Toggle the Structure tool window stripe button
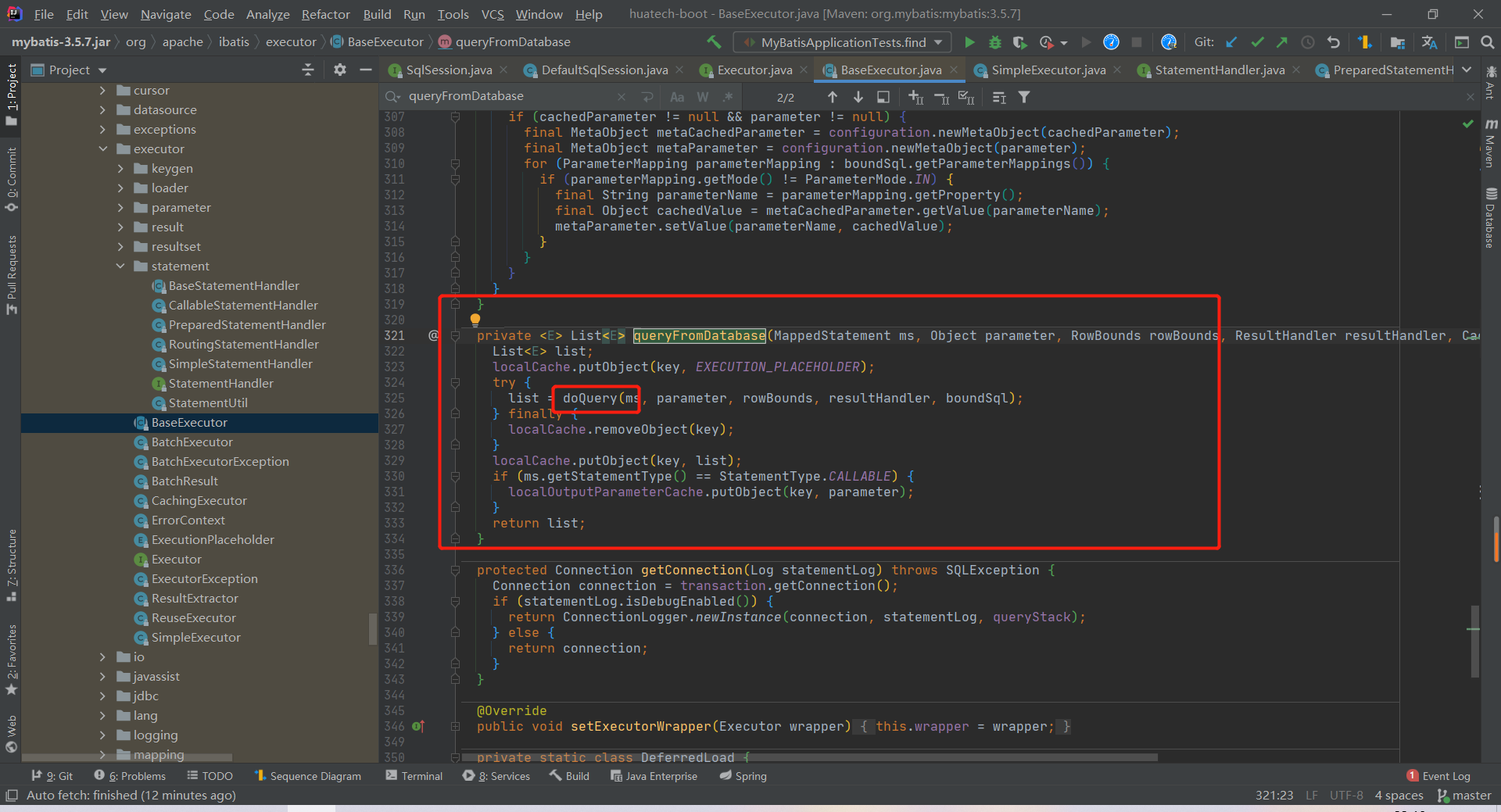Image resolution: width=1501 pixels, height=812 pixels. click(11, 564)
